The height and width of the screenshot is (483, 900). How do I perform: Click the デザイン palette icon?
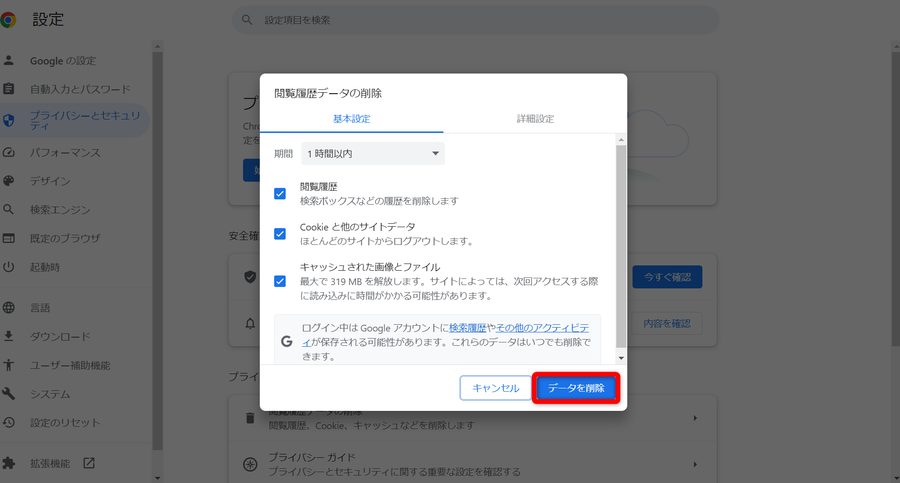coord(9,181)
